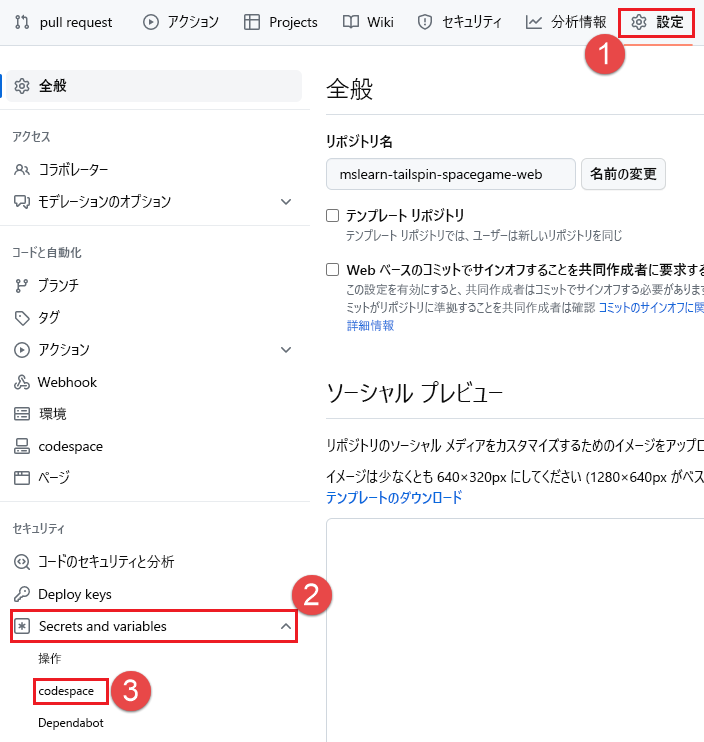704x742 pixels.
Task: Open the 環境 settings label
Action: [x=53, y=414]
